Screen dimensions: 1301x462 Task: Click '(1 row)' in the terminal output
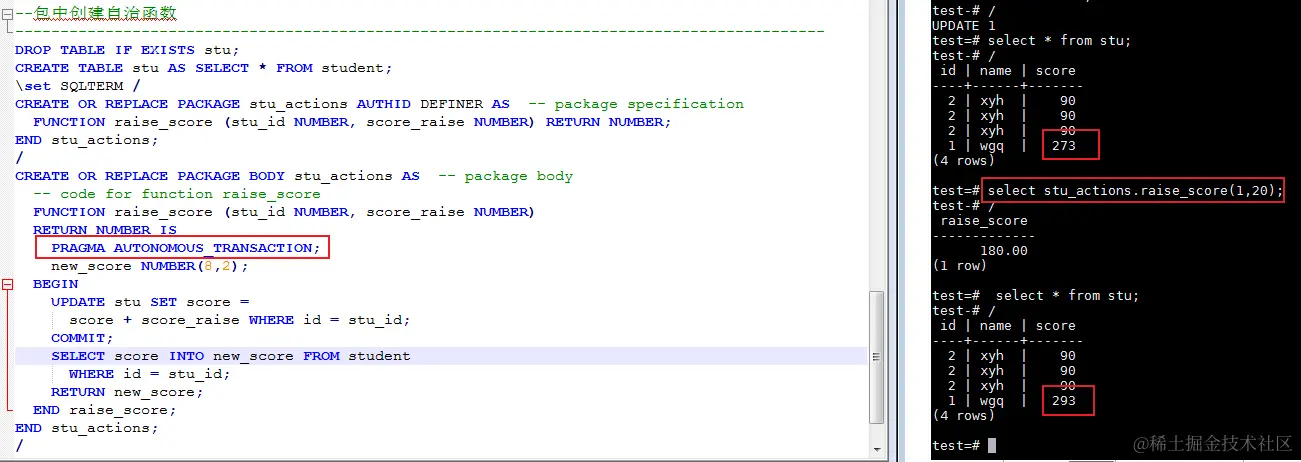(959, 266)
